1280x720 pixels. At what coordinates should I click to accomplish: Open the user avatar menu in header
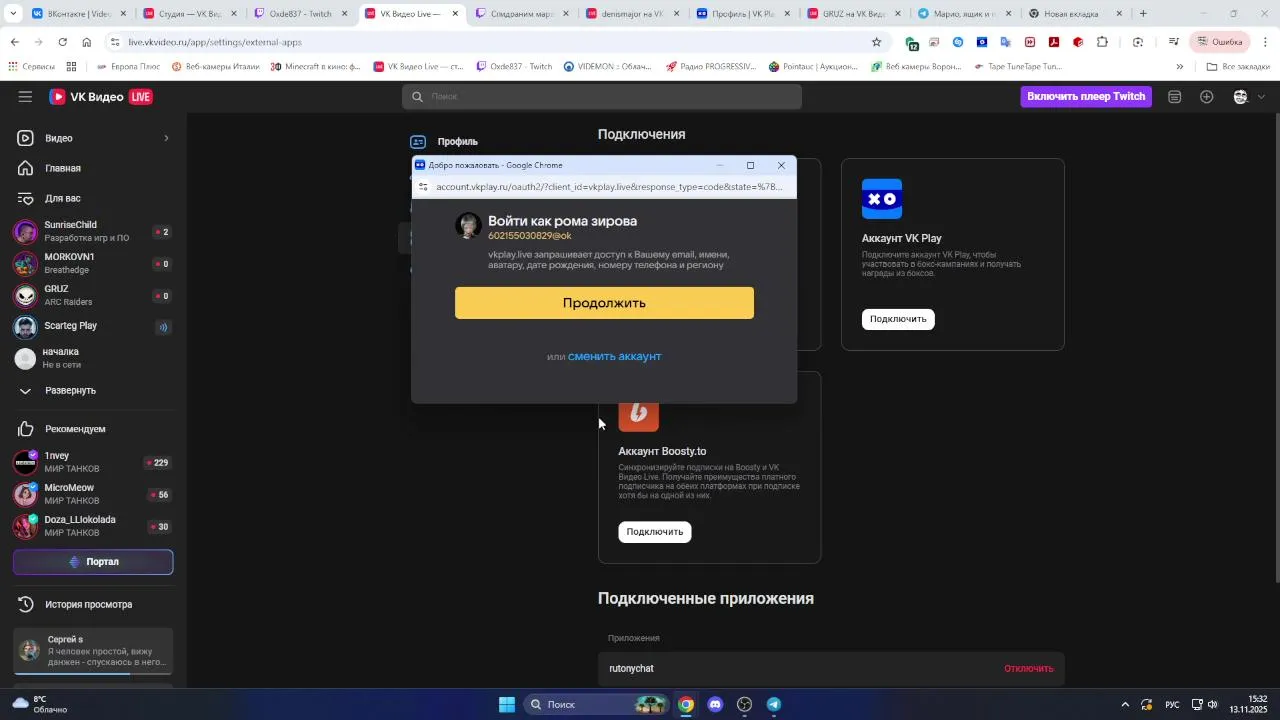1248,96
